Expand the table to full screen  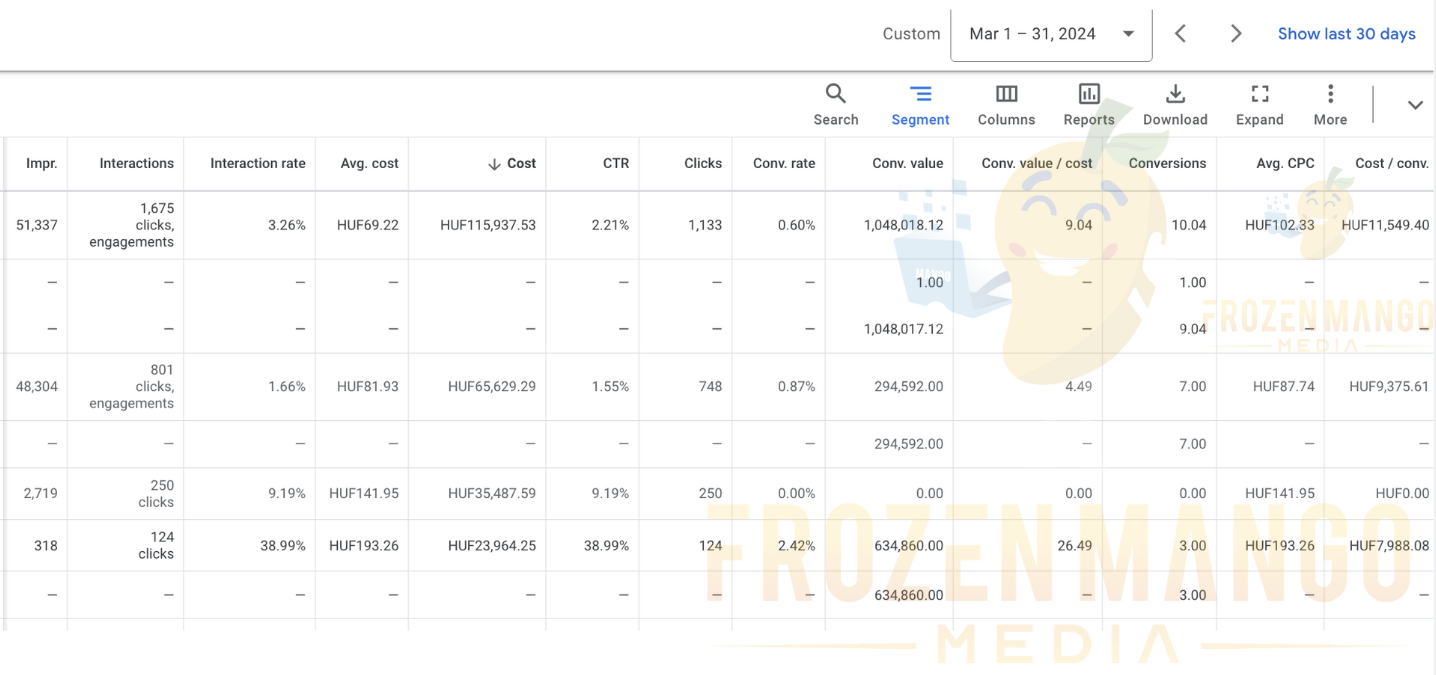coord(1259,105)
